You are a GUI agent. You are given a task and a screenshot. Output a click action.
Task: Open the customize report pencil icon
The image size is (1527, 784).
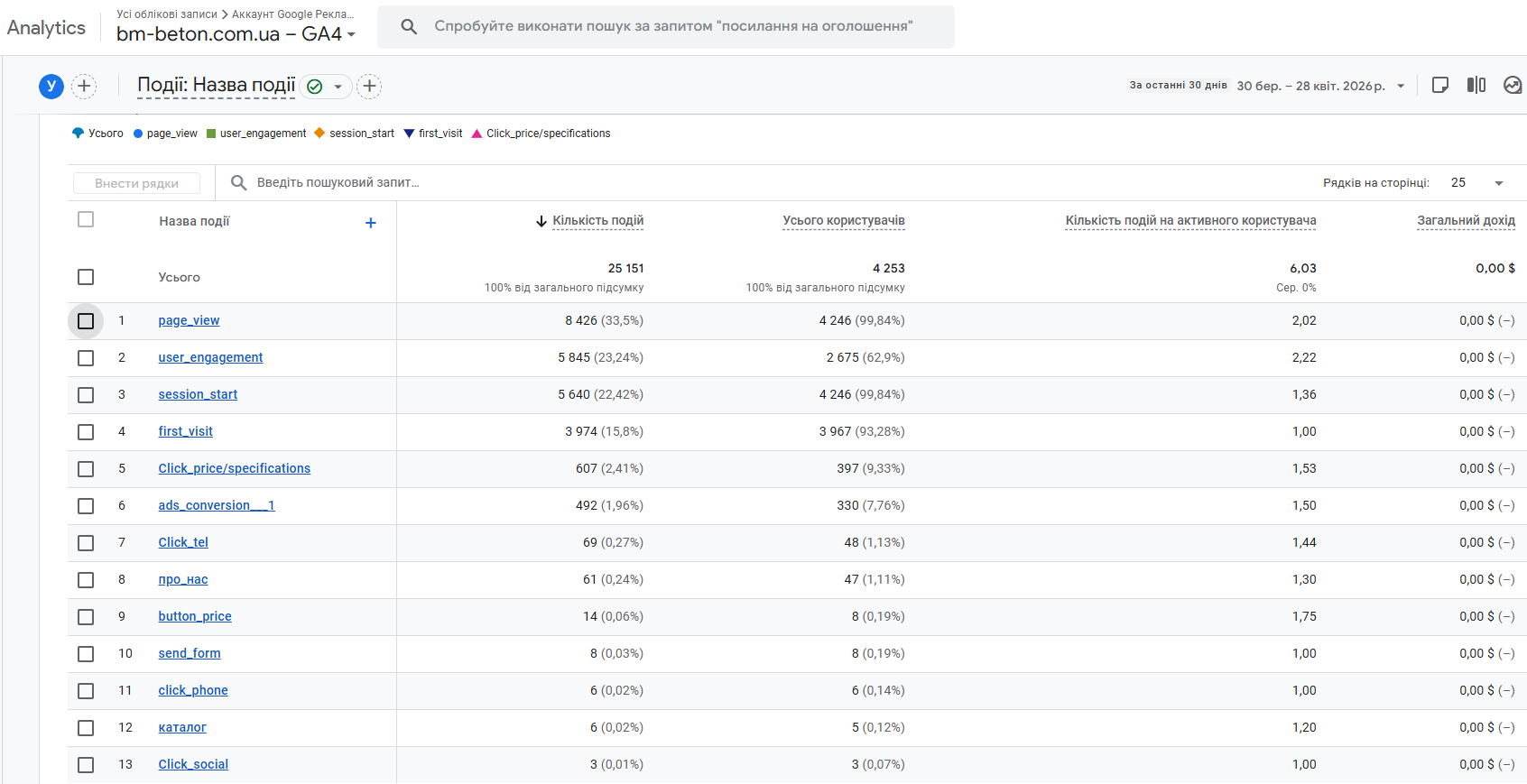click(1440, 85)
